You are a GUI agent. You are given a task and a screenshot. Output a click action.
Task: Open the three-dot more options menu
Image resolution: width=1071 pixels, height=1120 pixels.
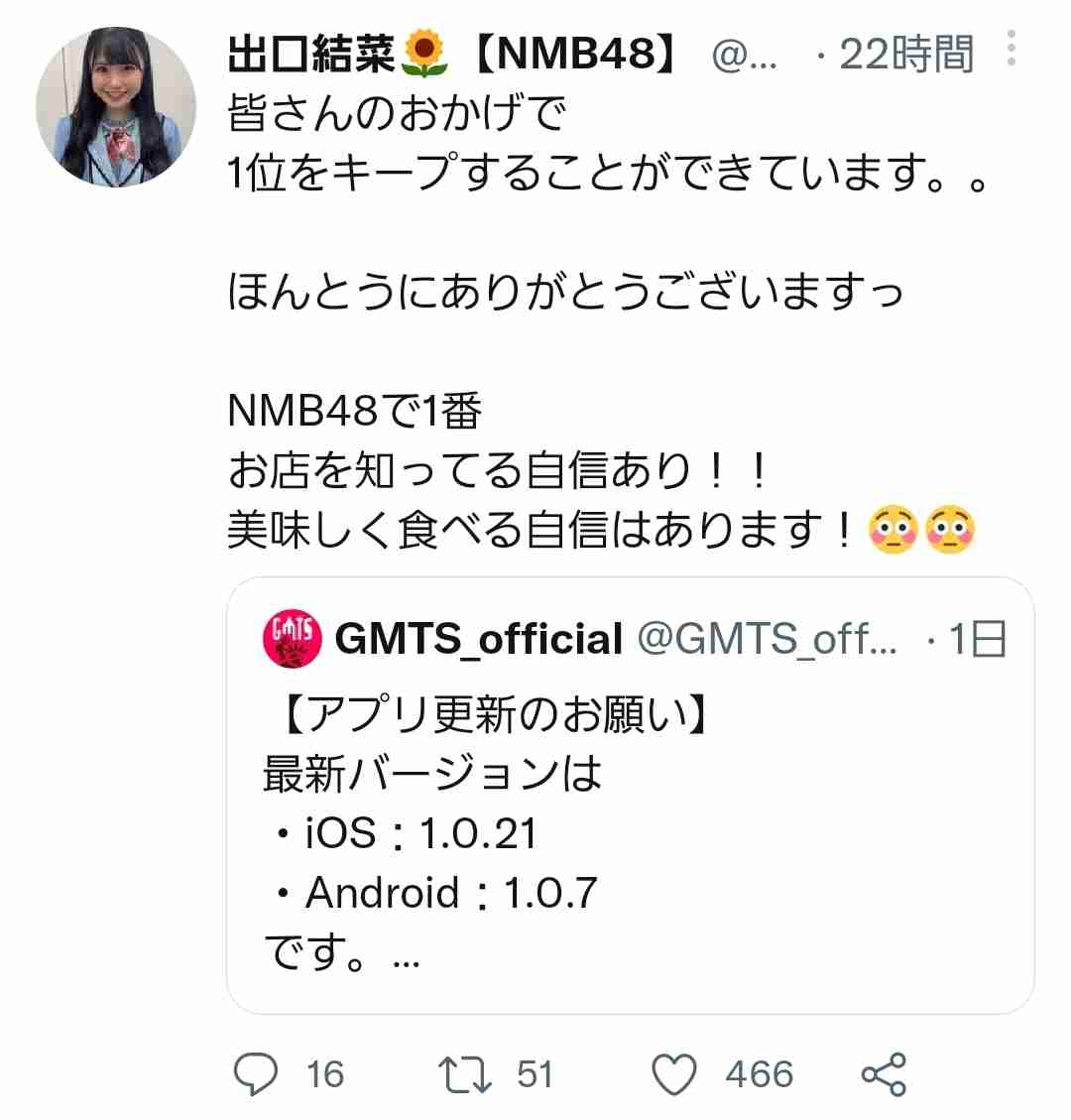coord(1011,49)
